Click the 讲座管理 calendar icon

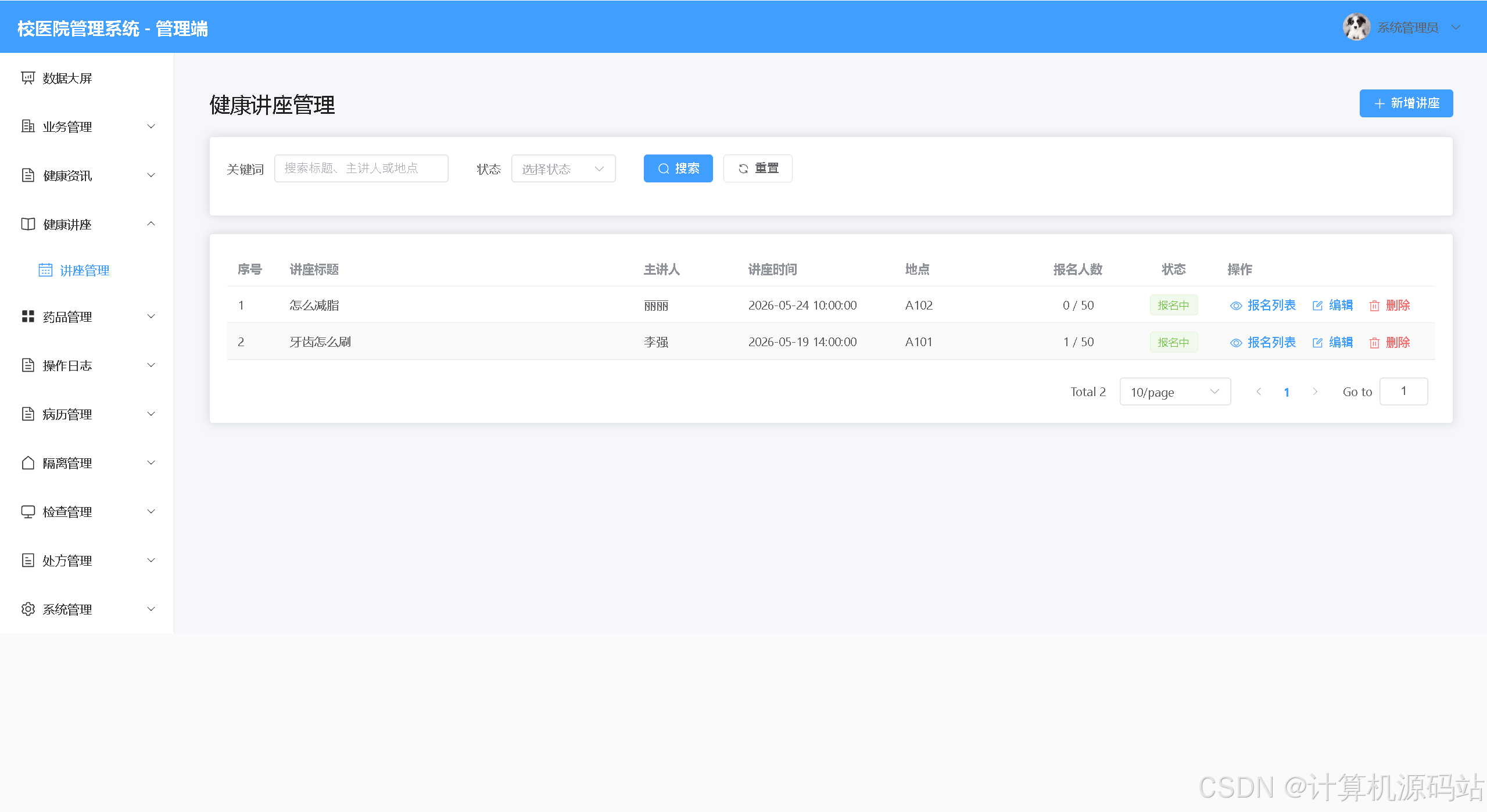coord(45,270)
